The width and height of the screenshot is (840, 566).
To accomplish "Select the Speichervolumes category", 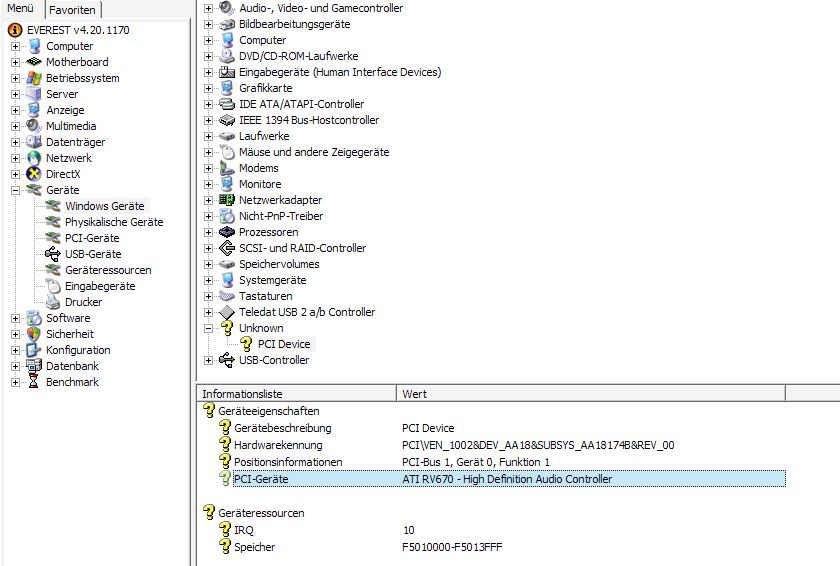I will click(x=279, y=264).
